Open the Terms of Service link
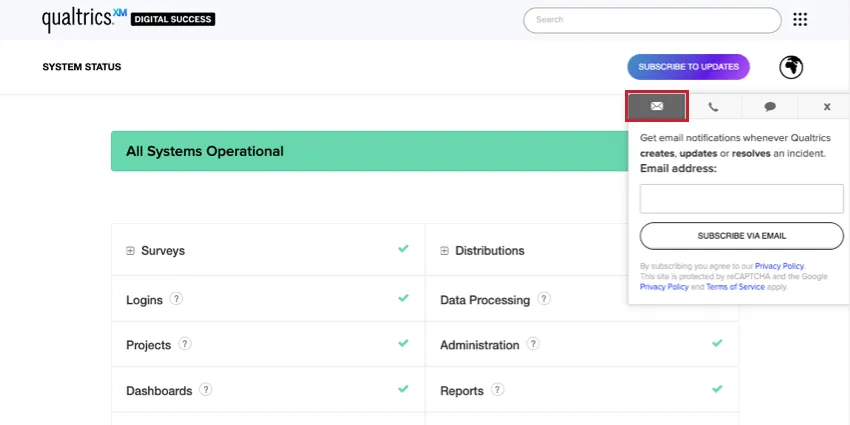The width and height of the screenshot is (850, 425). (x=735, y=287)
